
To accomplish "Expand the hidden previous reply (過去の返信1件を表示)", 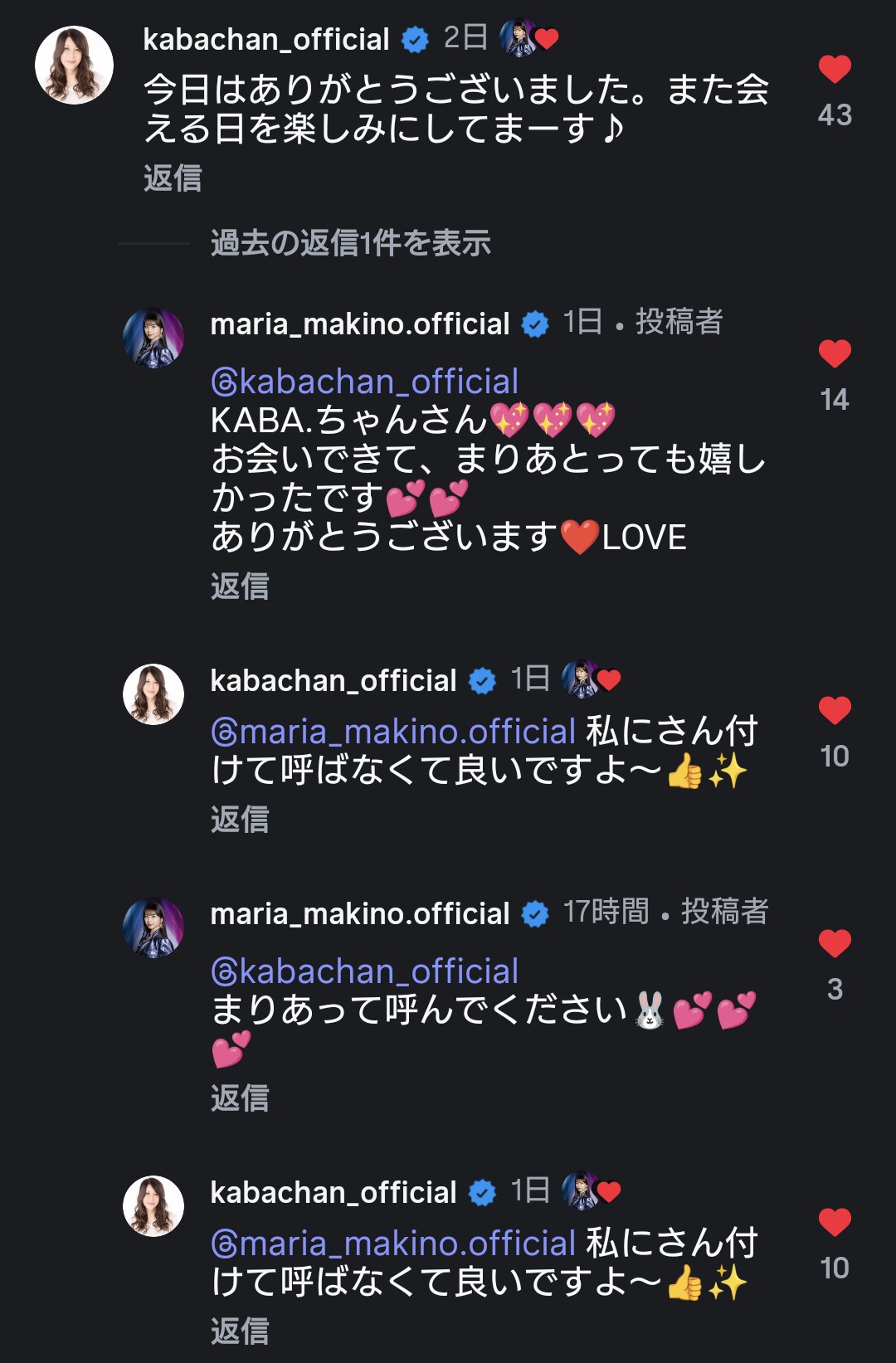I will tap(350, 243).
